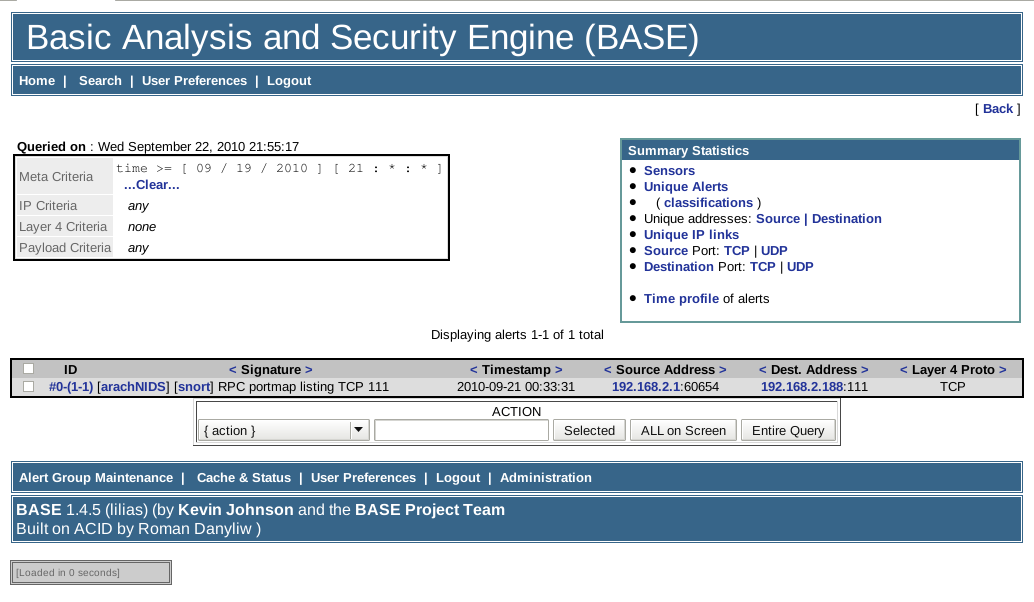Image resolution: width=1034 pixels, height=602 pixels.
Task: Click the 'Summary Statistics' panel heading
Action: pyautogui.click(x=688, y=150)
